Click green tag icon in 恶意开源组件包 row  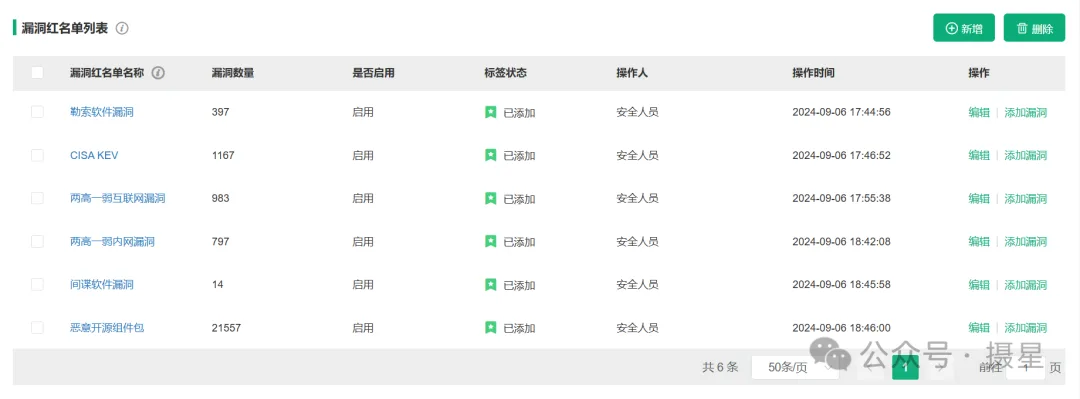click(490, 327)
